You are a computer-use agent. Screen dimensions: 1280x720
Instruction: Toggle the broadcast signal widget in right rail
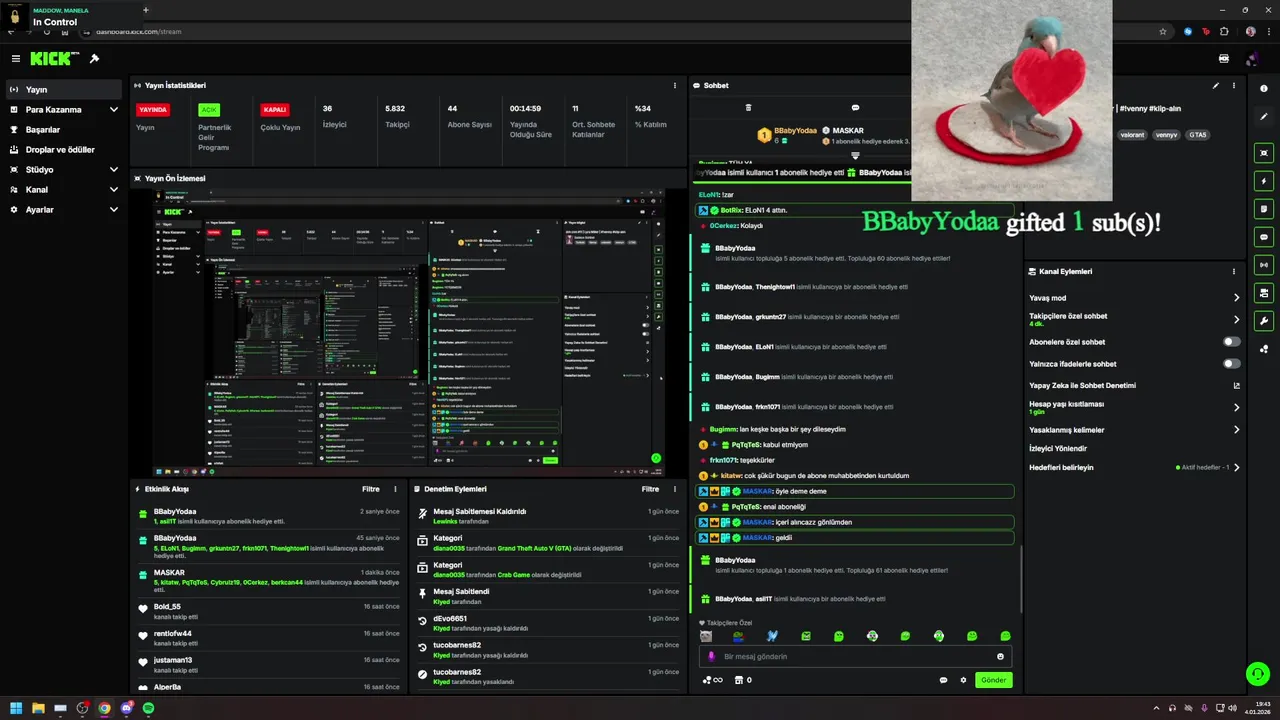pyautogui.click(x=1264, y=265)
